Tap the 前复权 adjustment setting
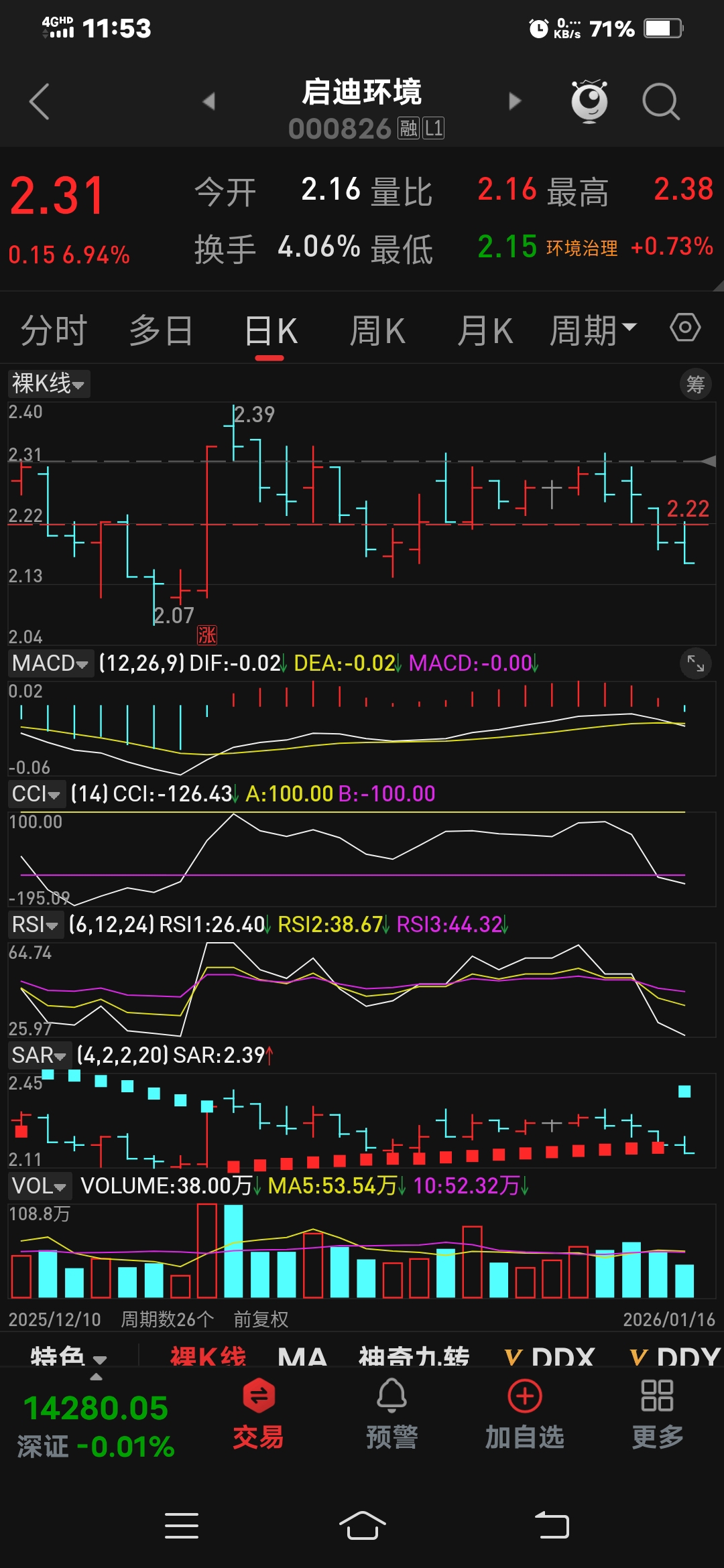 [261, 1319]
